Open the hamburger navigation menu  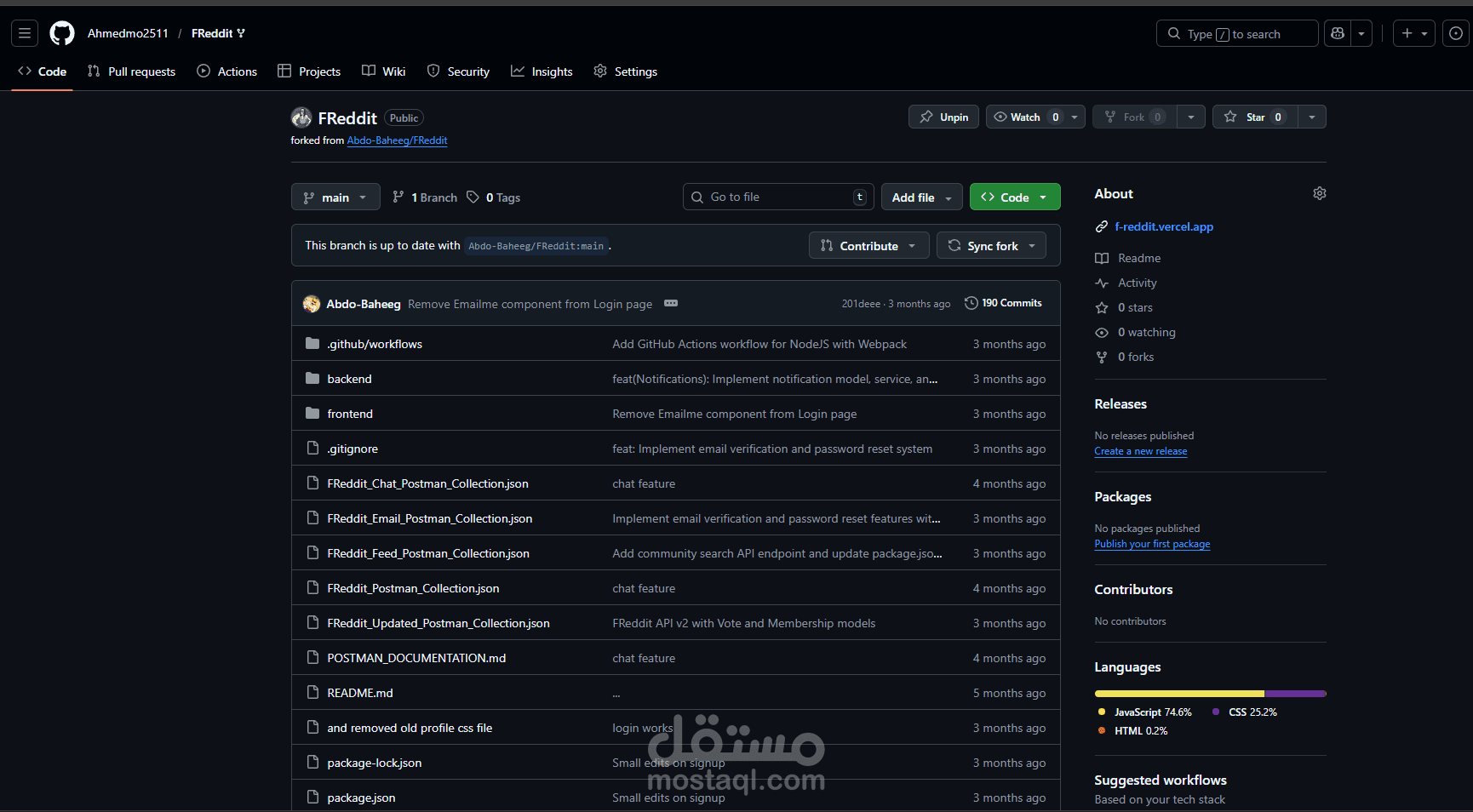point(25,33)
